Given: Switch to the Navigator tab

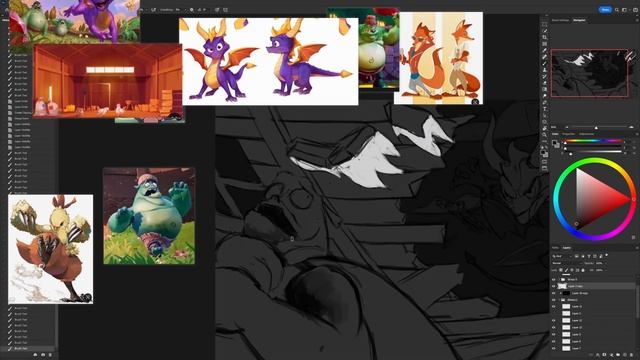Looking at the screenshot, I should (x=579, y=20).
